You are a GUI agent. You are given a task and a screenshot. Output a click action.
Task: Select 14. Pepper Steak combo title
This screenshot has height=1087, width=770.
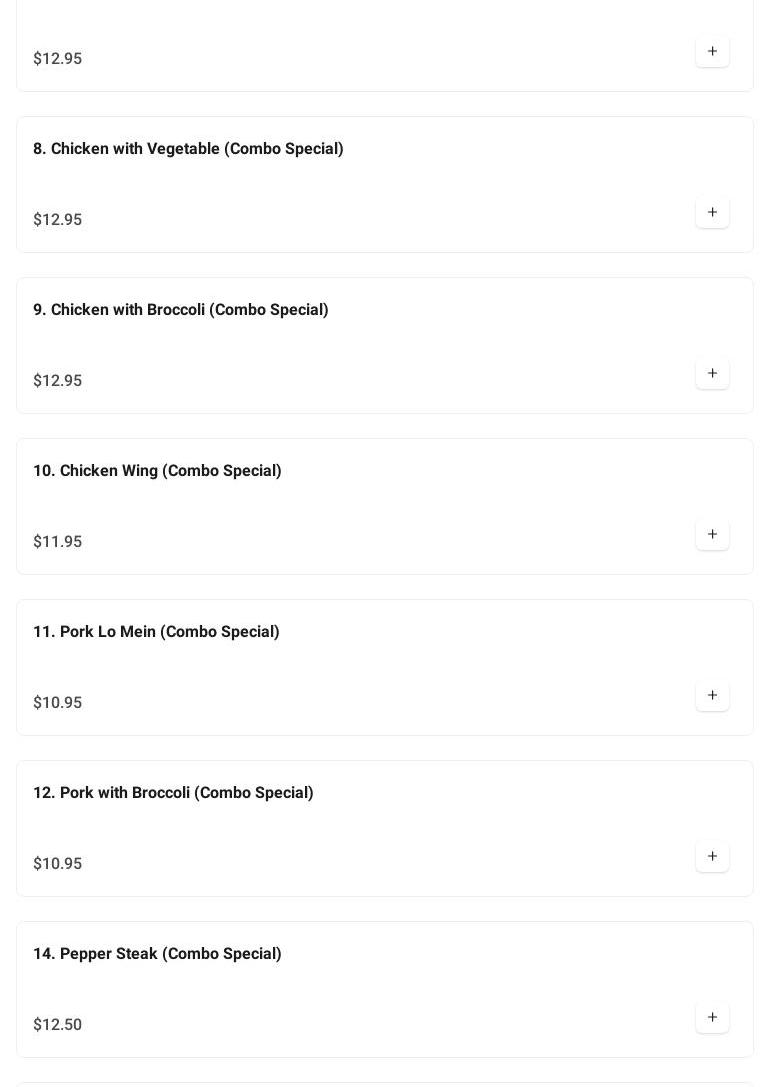click(157, 954)
